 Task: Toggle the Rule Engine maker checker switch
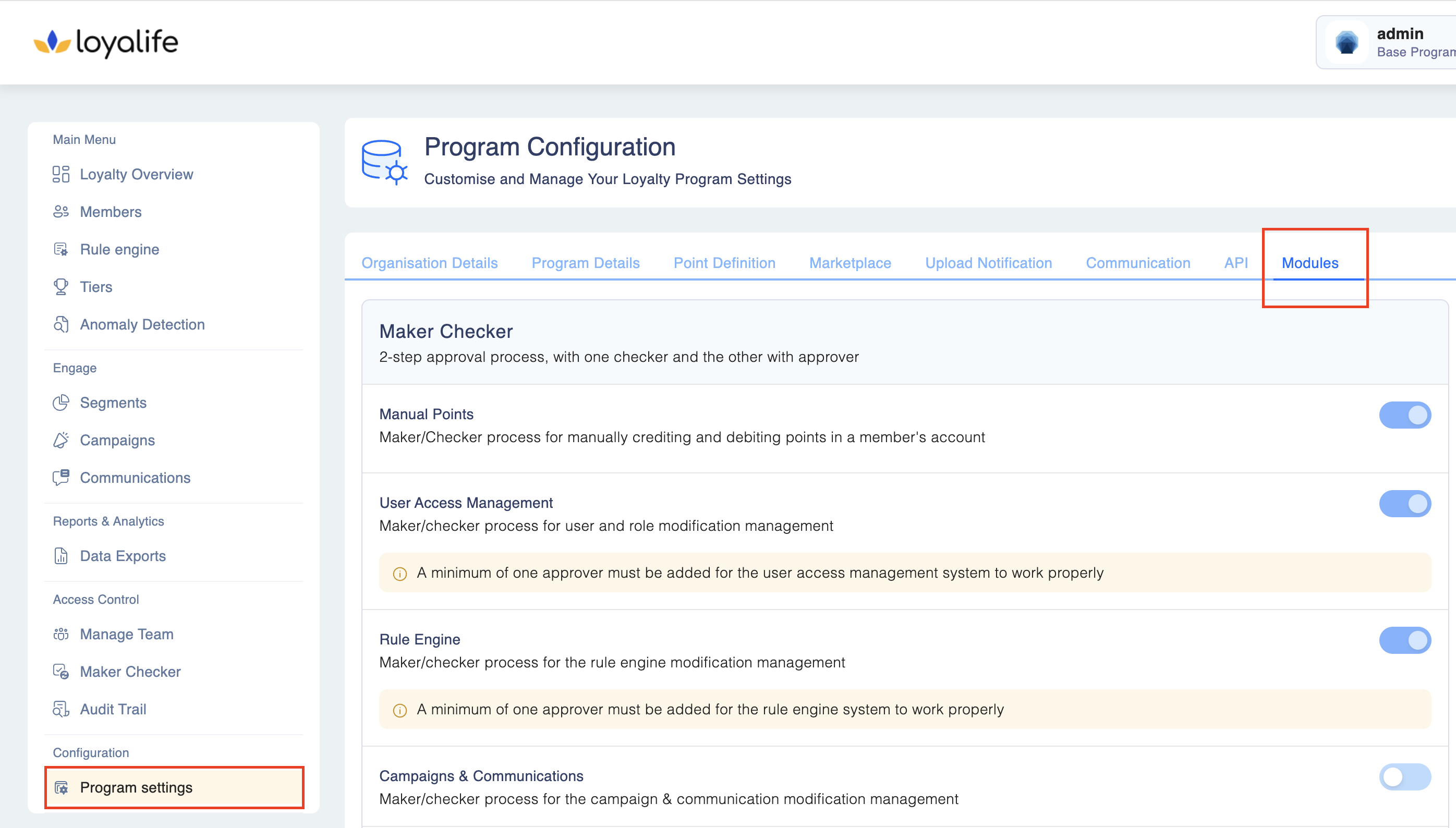[x=1404, y=640]
